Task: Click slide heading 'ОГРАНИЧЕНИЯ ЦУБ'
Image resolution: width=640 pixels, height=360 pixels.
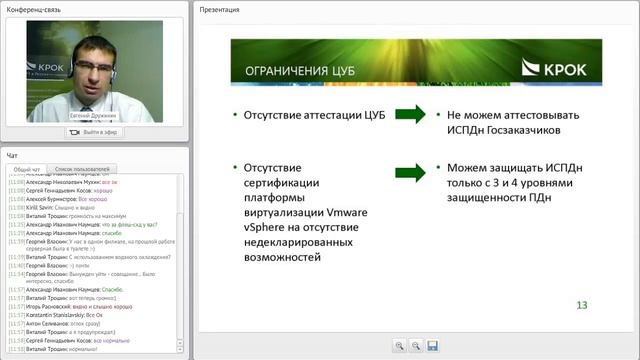Action: (x=300, y=71)
